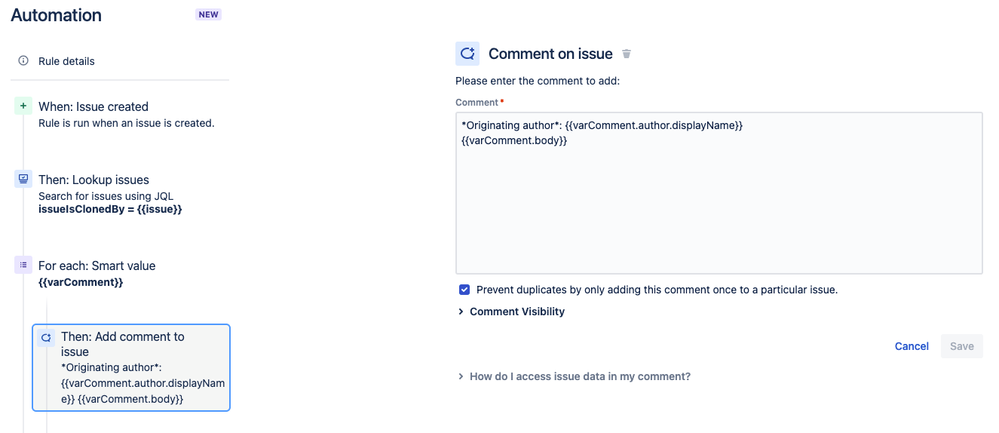
Task: Click the trash delete icon beside Comment on issue
Action: coord(627,54)
